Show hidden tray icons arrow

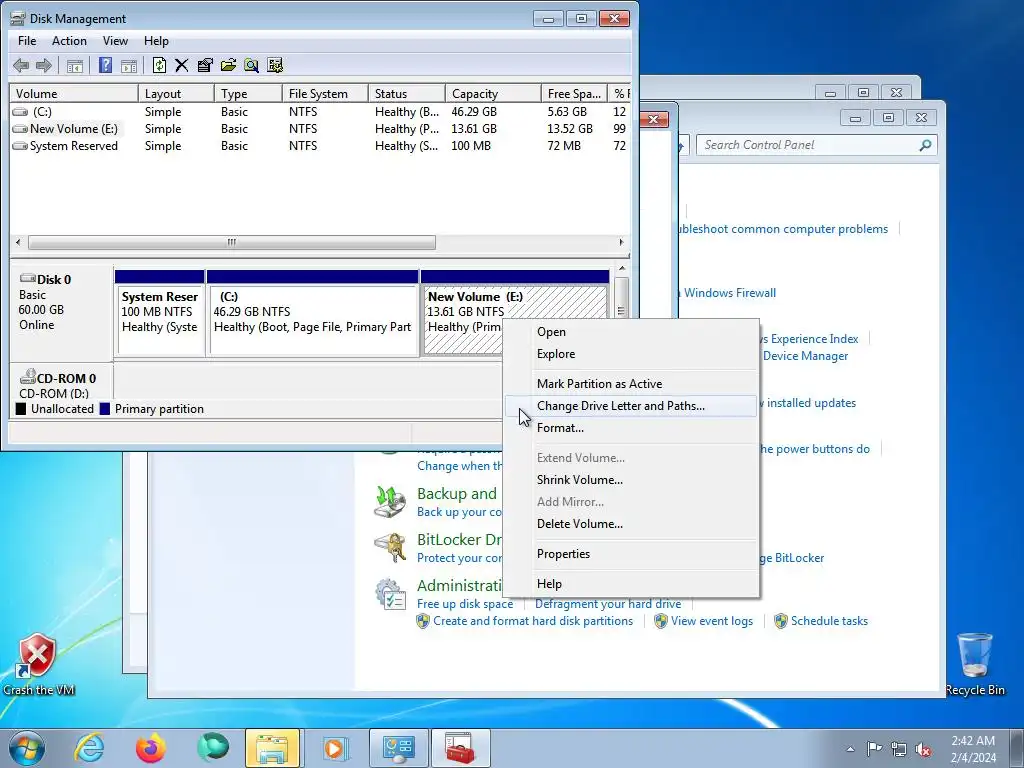click(850, 749)
